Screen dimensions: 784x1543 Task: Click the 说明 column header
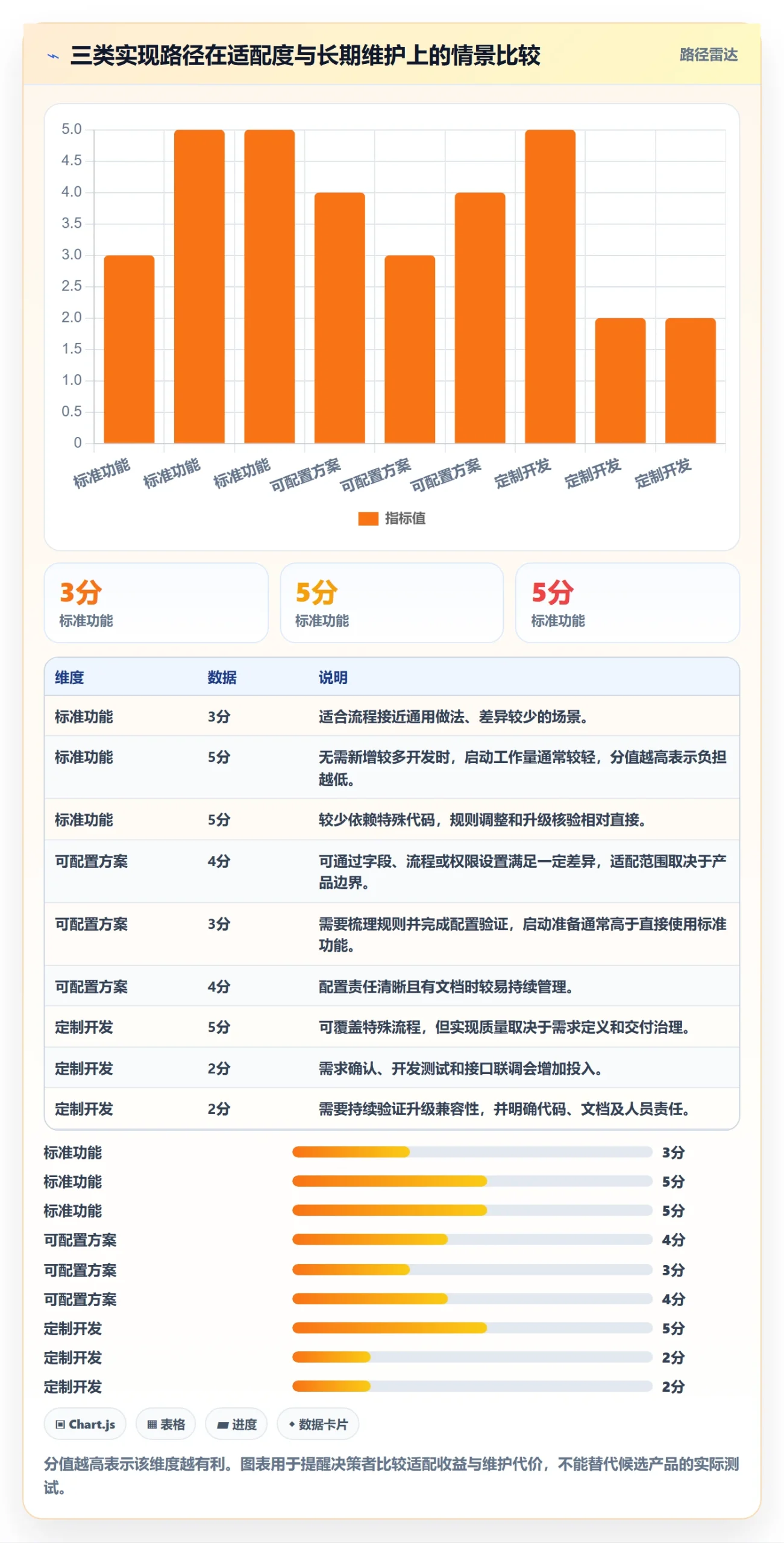point(333,677)
